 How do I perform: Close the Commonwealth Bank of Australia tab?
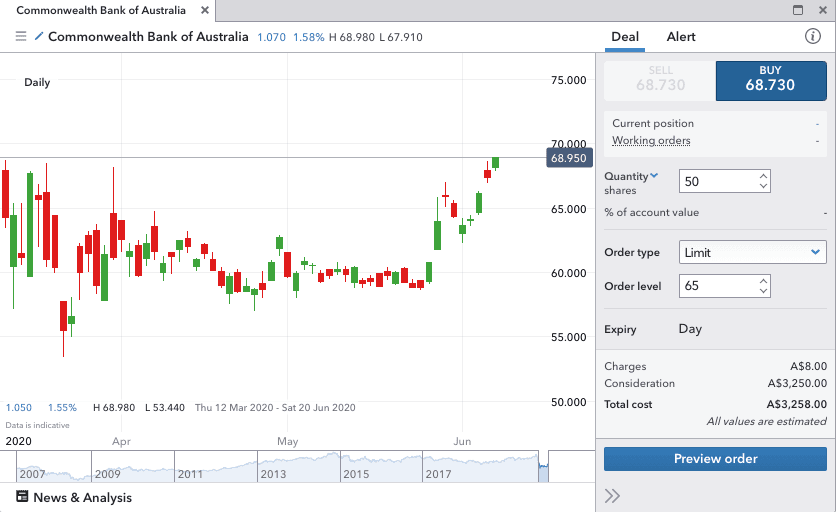204,10
